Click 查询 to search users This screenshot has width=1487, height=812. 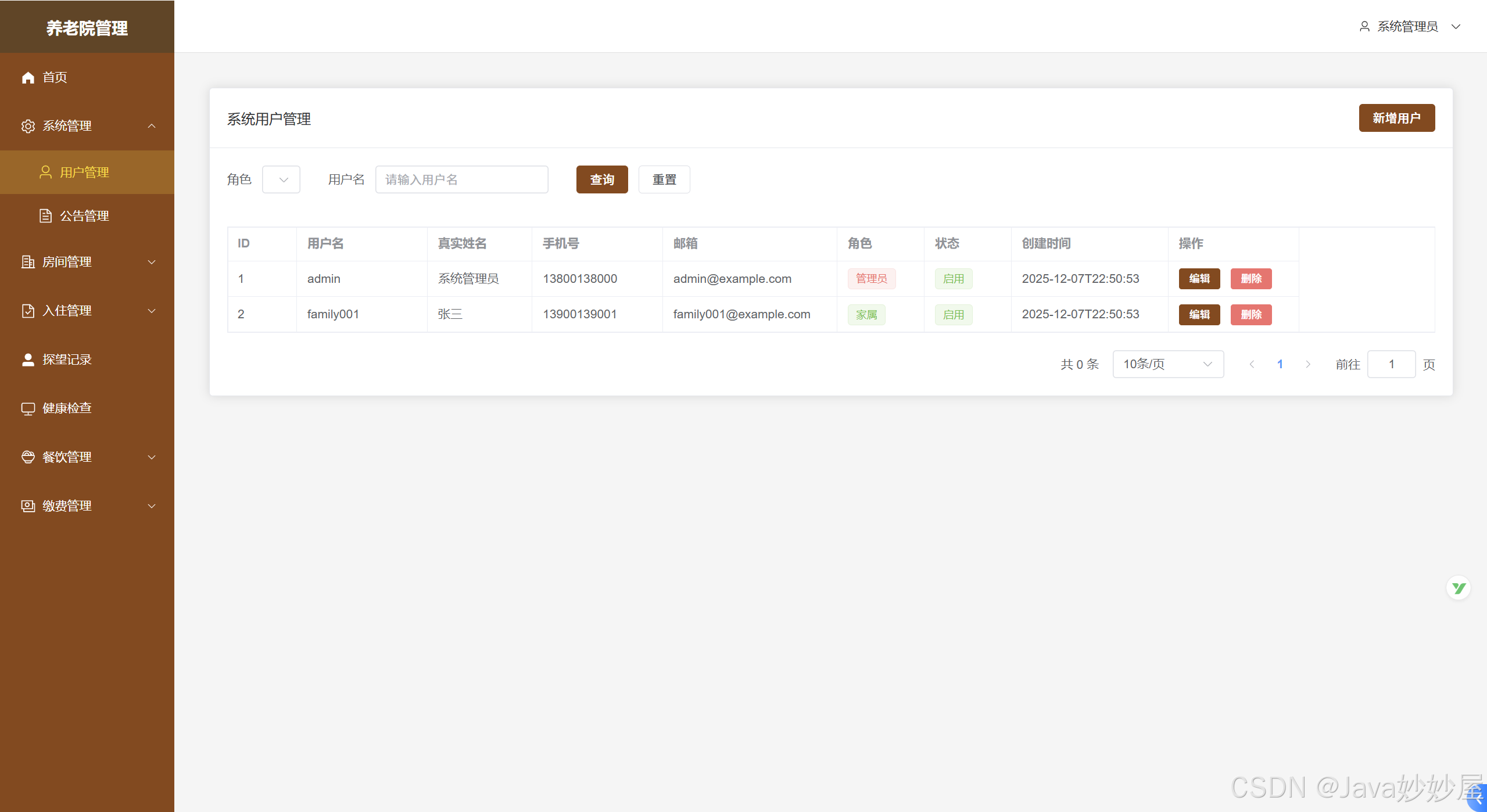[x=601, y=179]
